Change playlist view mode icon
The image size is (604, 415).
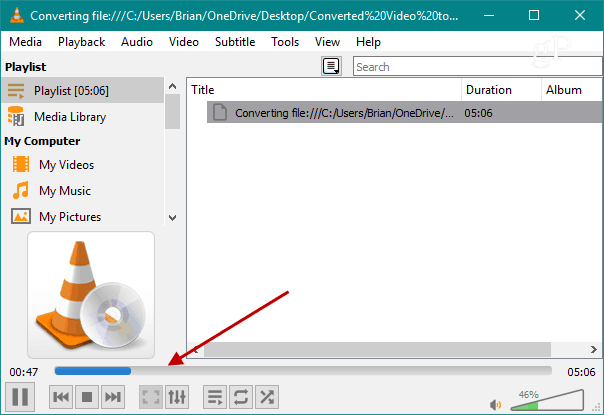coord(331,66)
